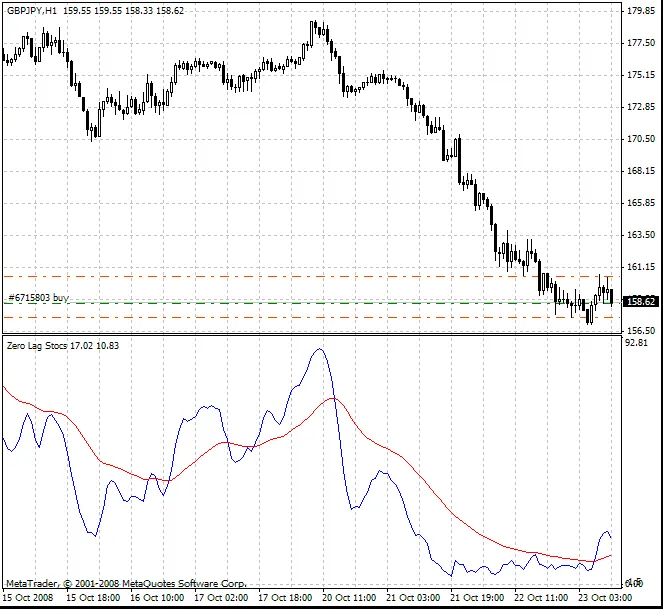Screen dimensions: 663x609
Task: Click the GBPJPY,H1 chart title text
Action: tap(30, 9)
